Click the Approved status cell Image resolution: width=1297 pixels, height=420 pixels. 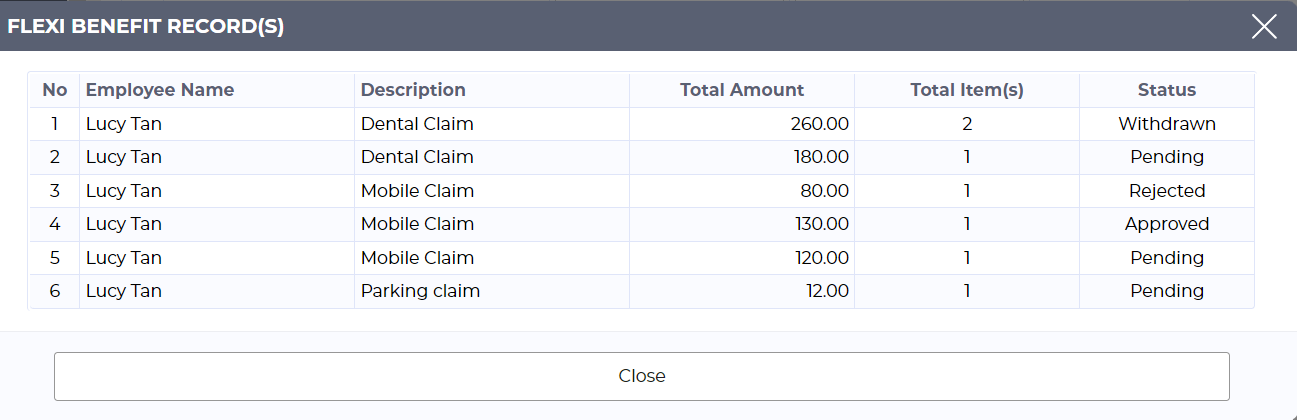coord(1166,224)
